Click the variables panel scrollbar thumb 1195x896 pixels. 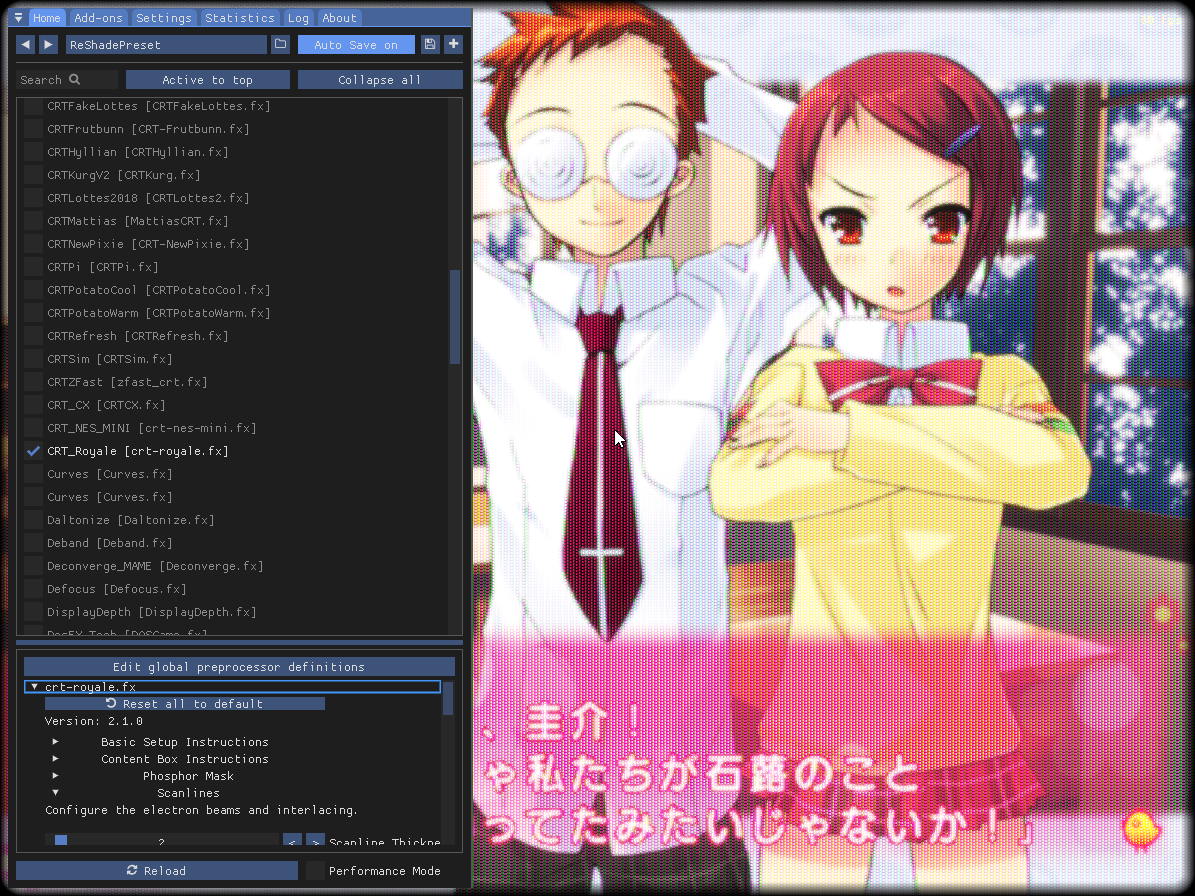pos(448,698)
